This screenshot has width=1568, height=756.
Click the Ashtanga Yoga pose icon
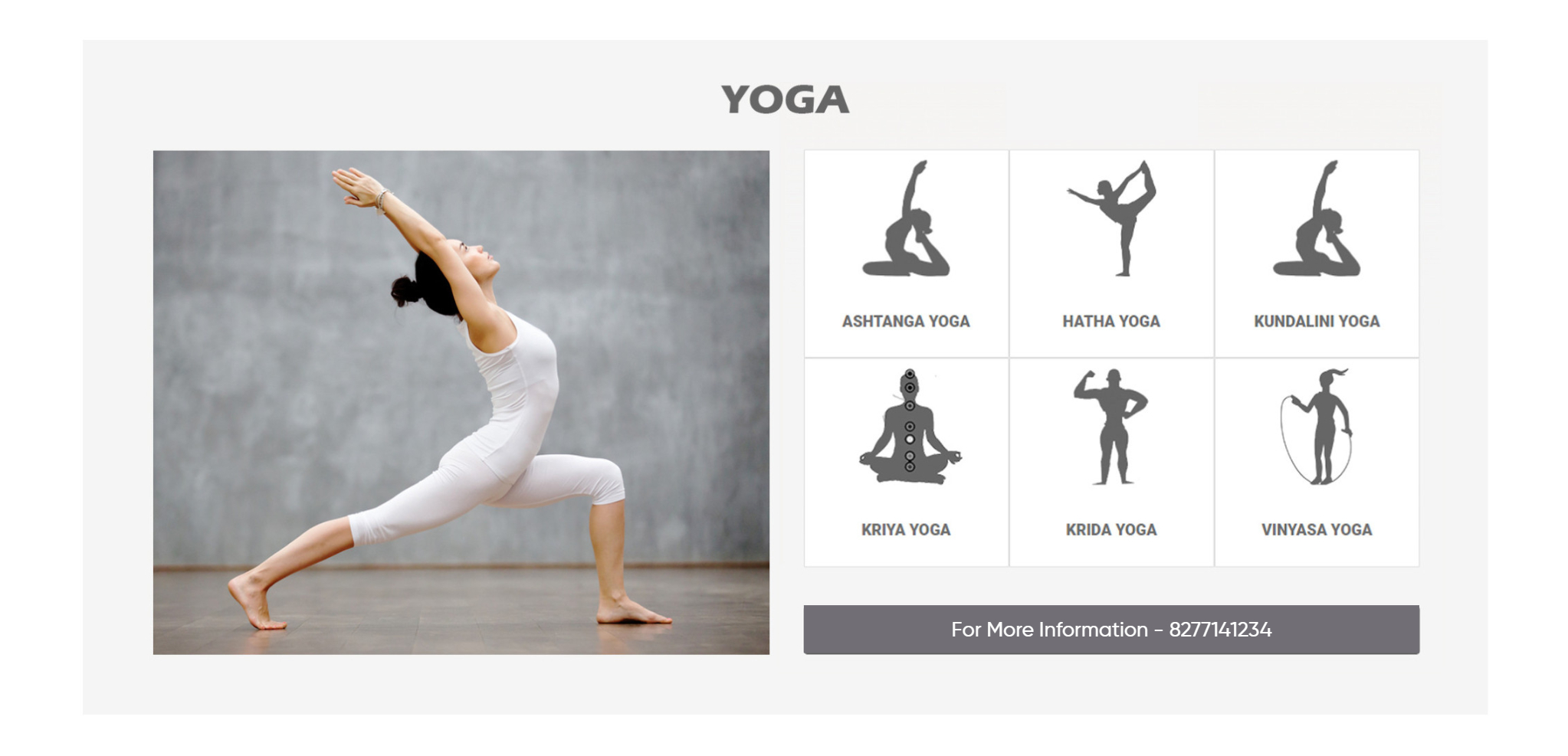point(906,218)
